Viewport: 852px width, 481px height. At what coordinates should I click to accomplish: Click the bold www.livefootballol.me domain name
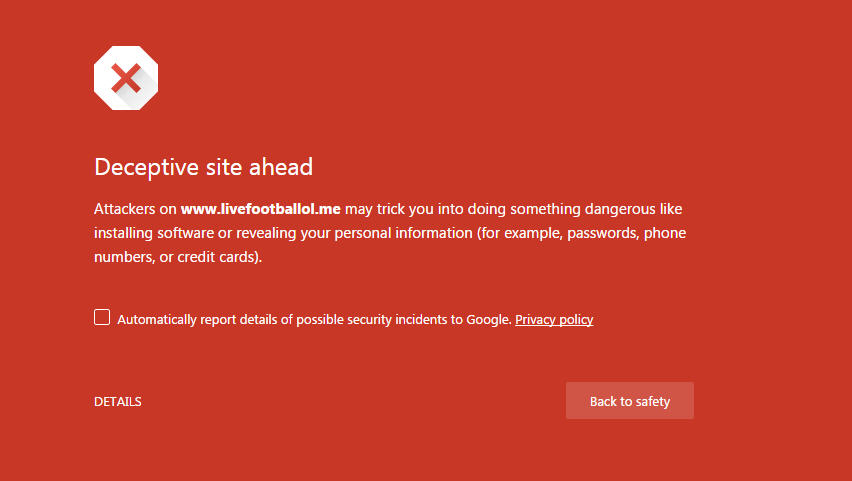click(261, 209)
